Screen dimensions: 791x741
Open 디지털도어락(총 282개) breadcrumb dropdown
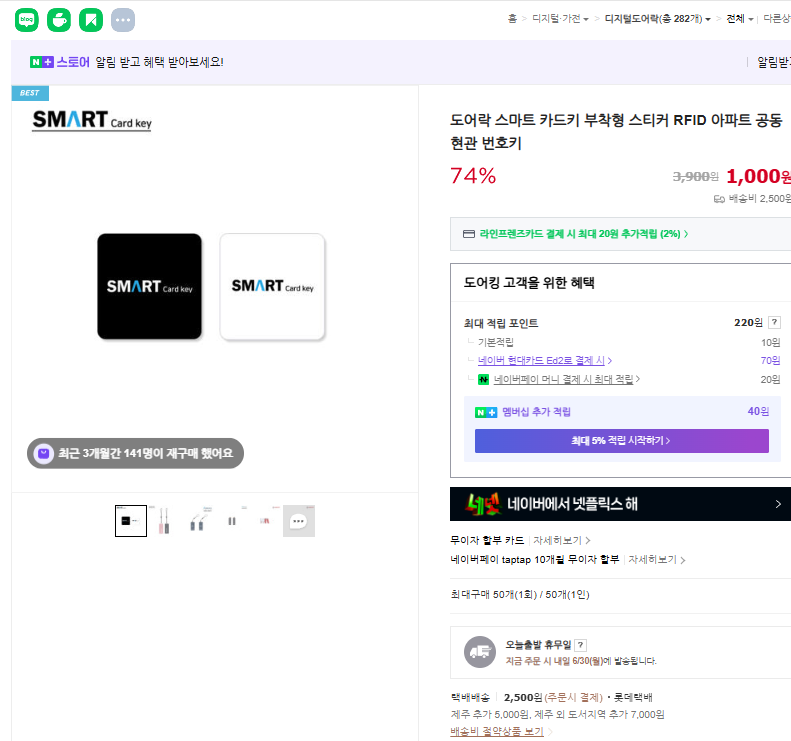pos(658,19)
